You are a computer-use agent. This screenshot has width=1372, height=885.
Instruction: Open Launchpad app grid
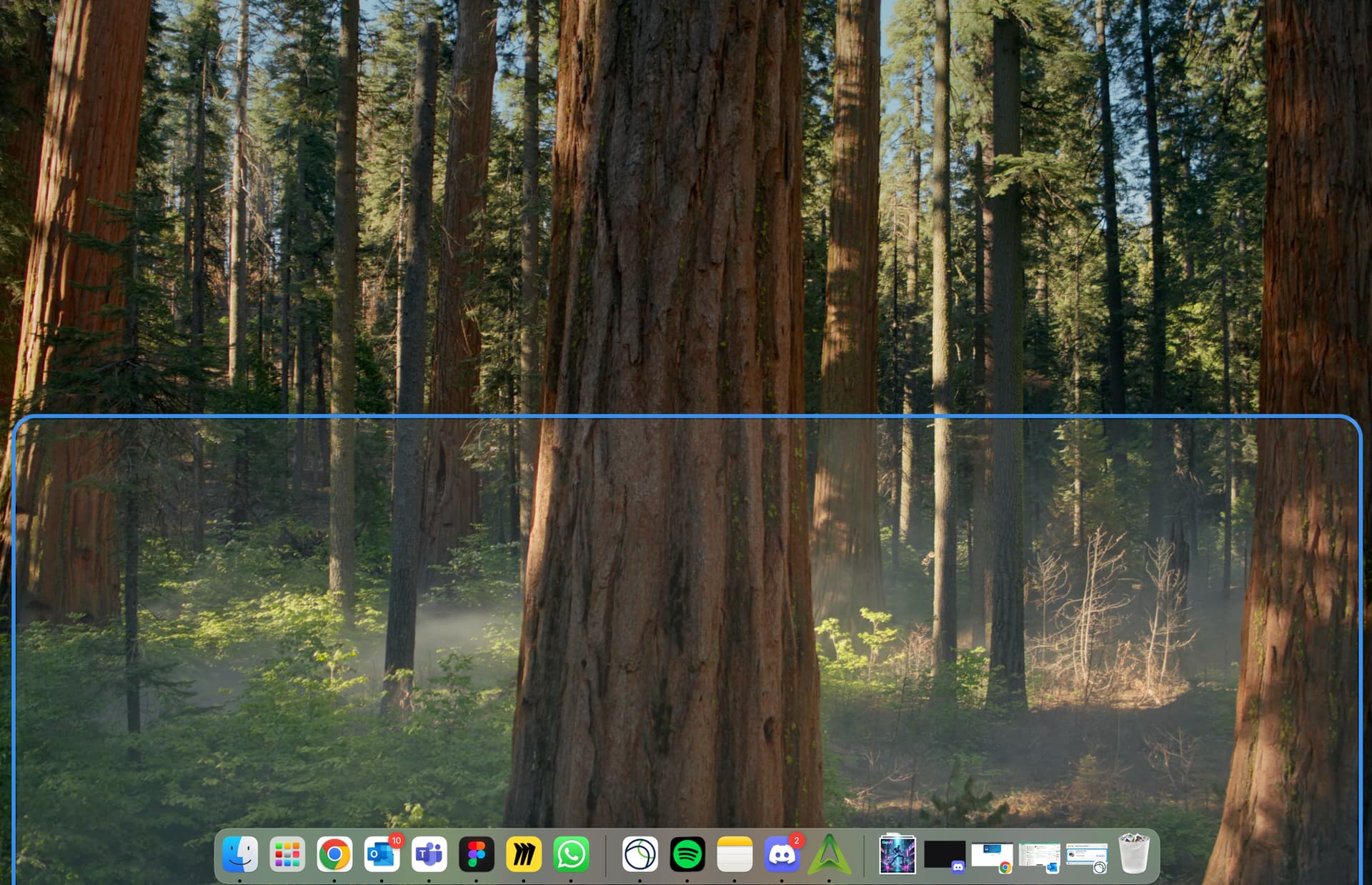tap(287, 854)
